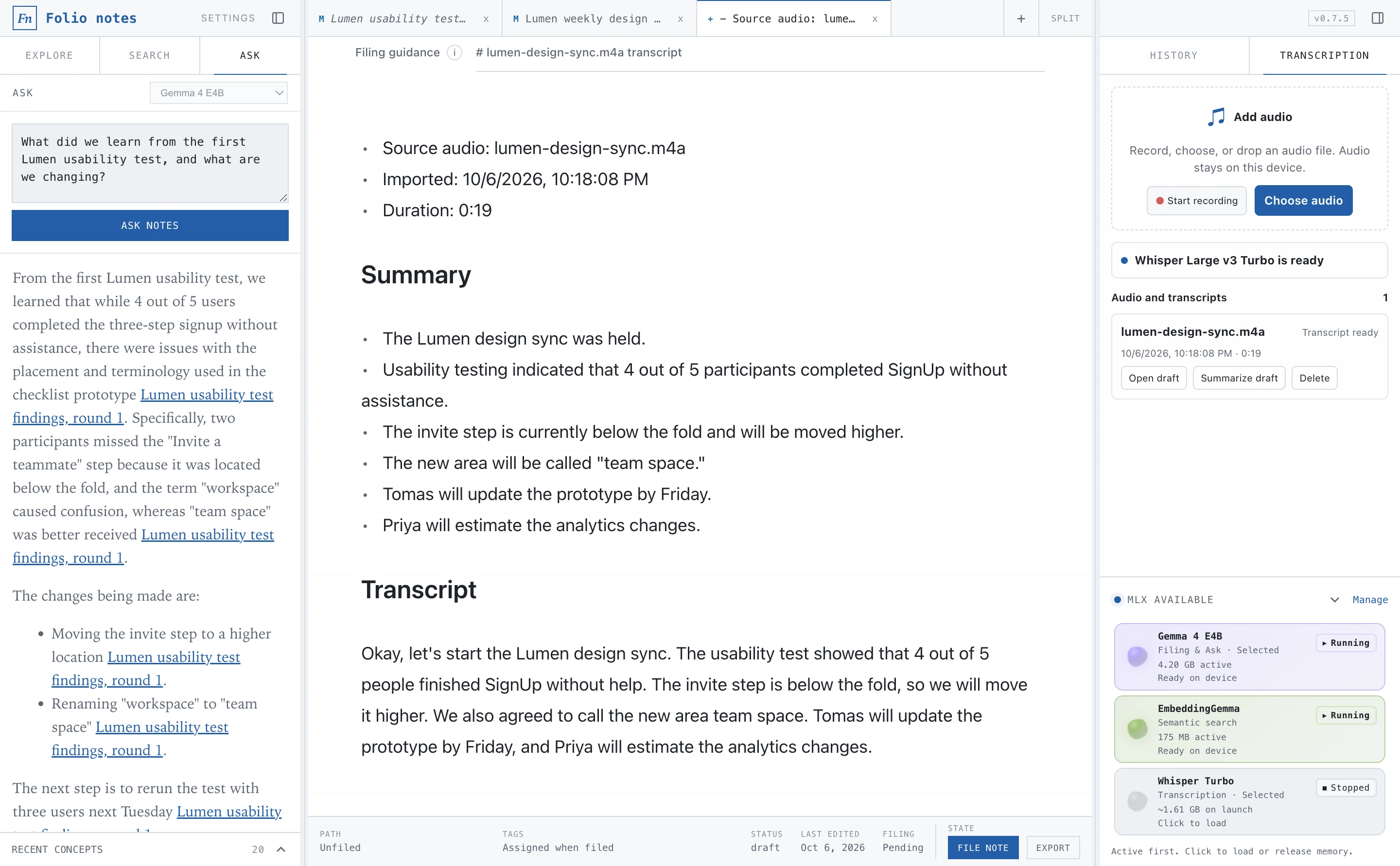
Task: Select the Transcription tab
Action: point(1324,55)
